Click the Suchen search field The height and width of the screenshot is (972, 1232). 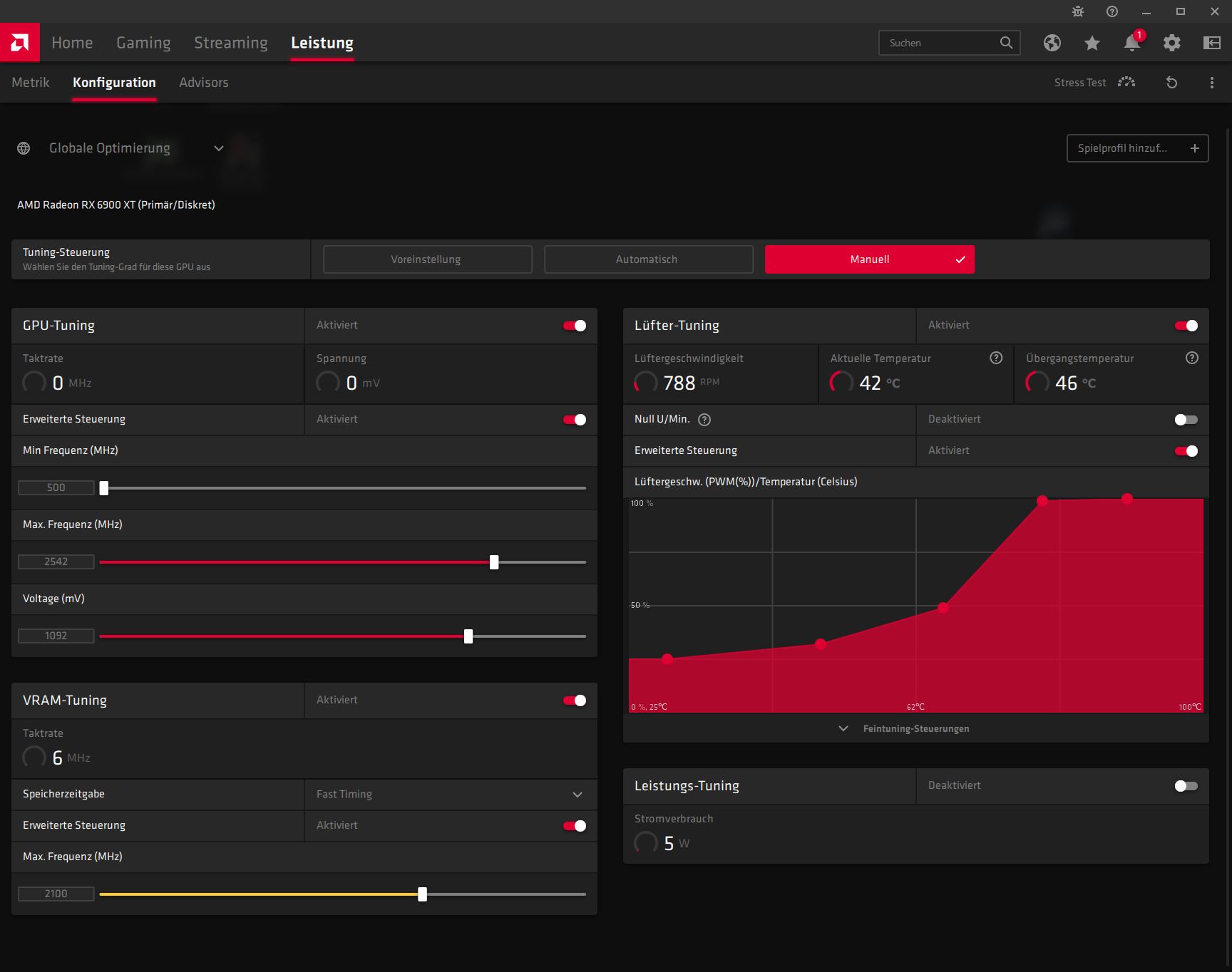click(x=950, y=43)
